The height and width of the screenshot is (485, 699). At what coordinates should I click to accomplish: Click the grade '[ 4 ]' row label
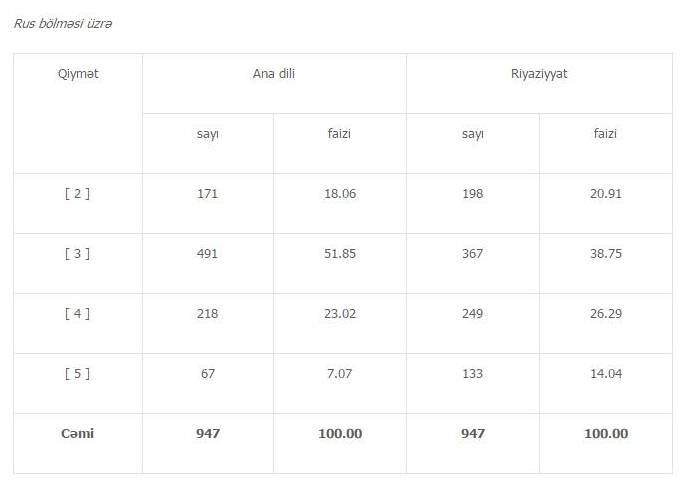click(x=78, y=314)
